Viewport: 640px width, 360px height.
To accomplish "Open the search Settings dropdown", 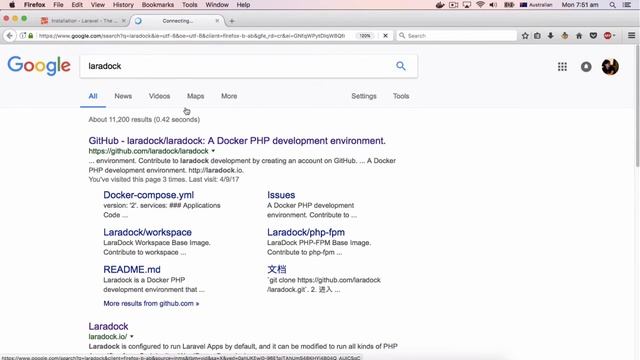I will point(364,96).
